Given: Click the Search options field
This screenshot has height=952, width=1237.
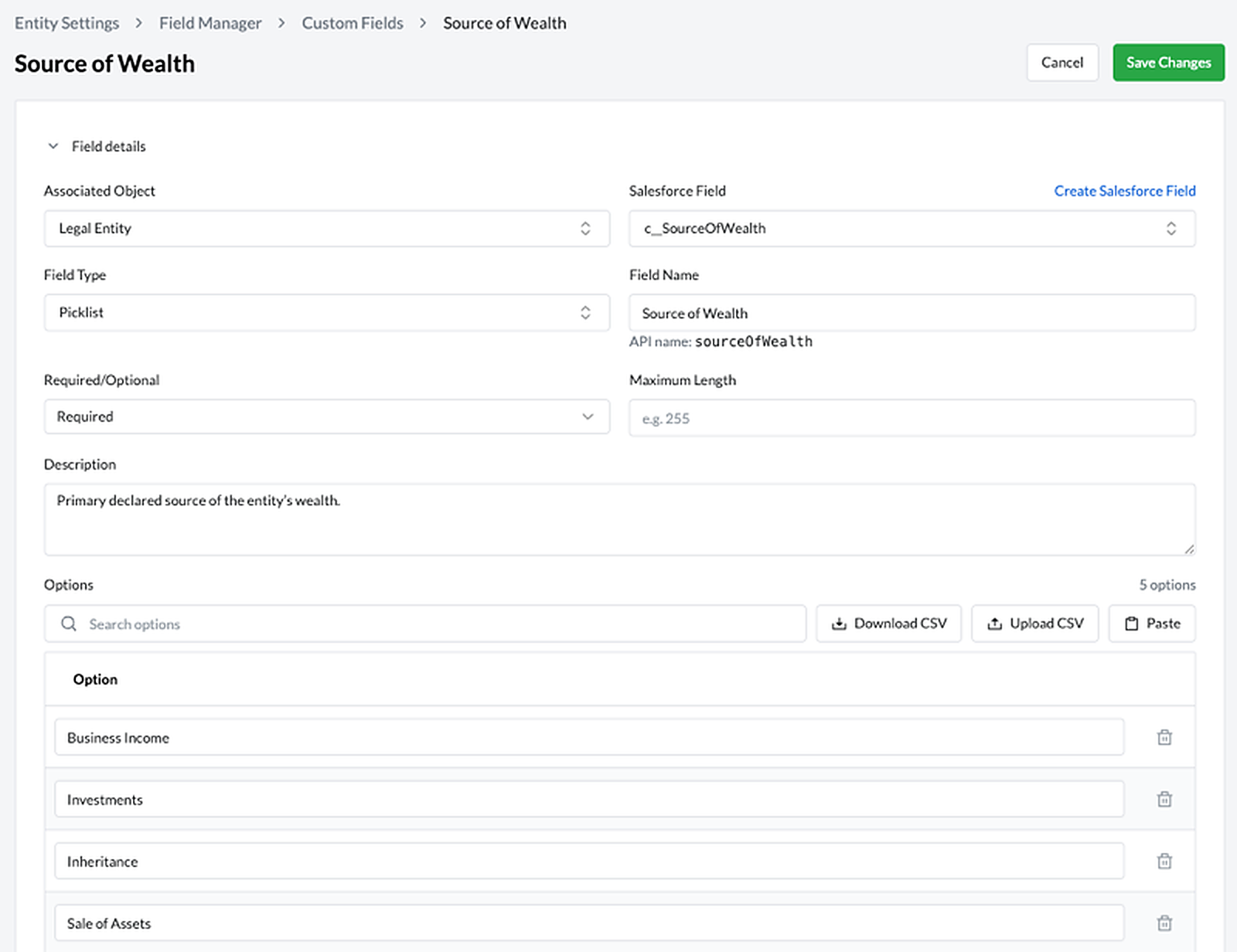Looking at the screenshot, I should 425,624.
